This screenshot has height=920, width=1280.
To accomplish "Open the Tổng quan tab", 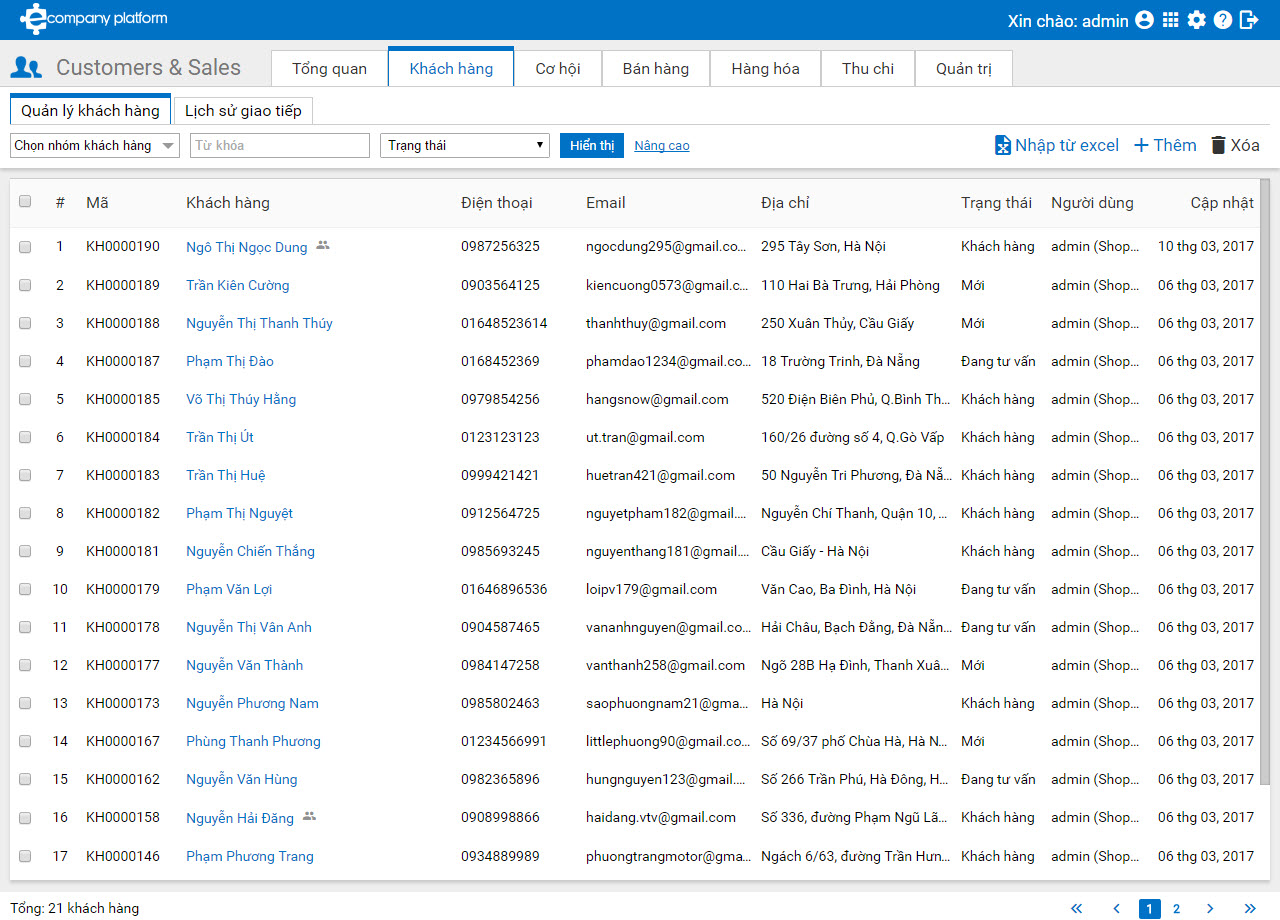I will [x=330, y=68].
